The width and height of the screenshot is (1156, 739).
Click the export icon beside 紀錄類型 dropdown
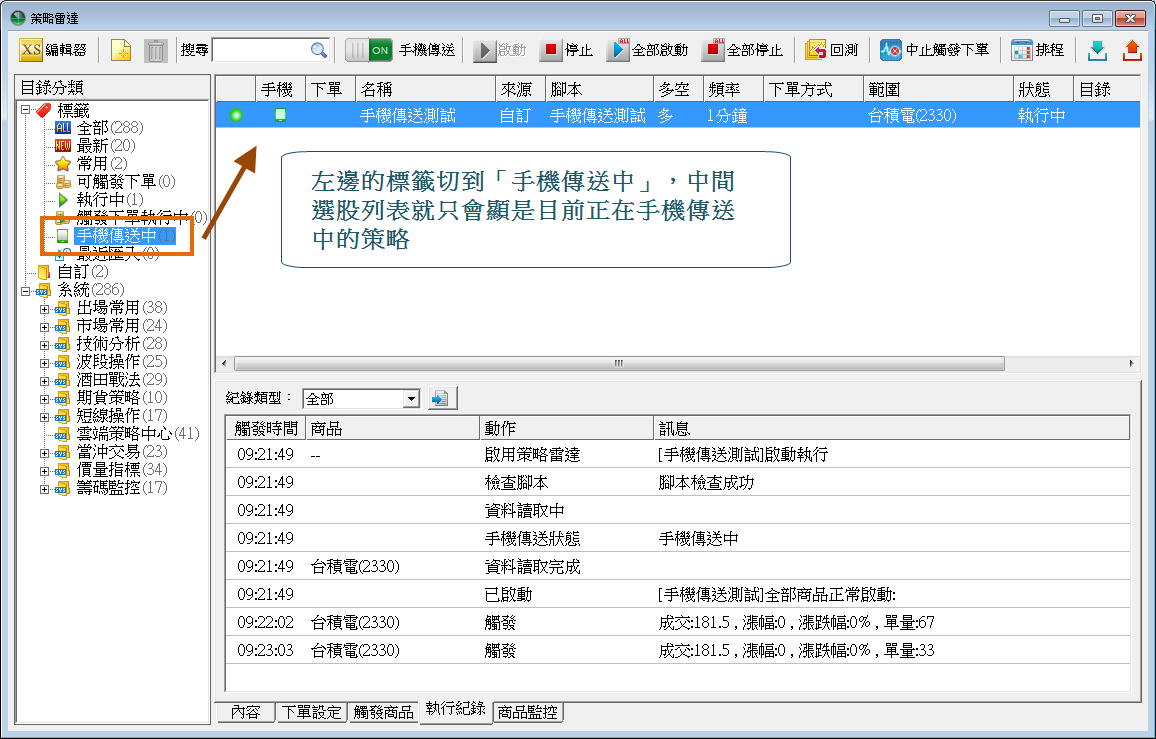click(x=440, y=398)
